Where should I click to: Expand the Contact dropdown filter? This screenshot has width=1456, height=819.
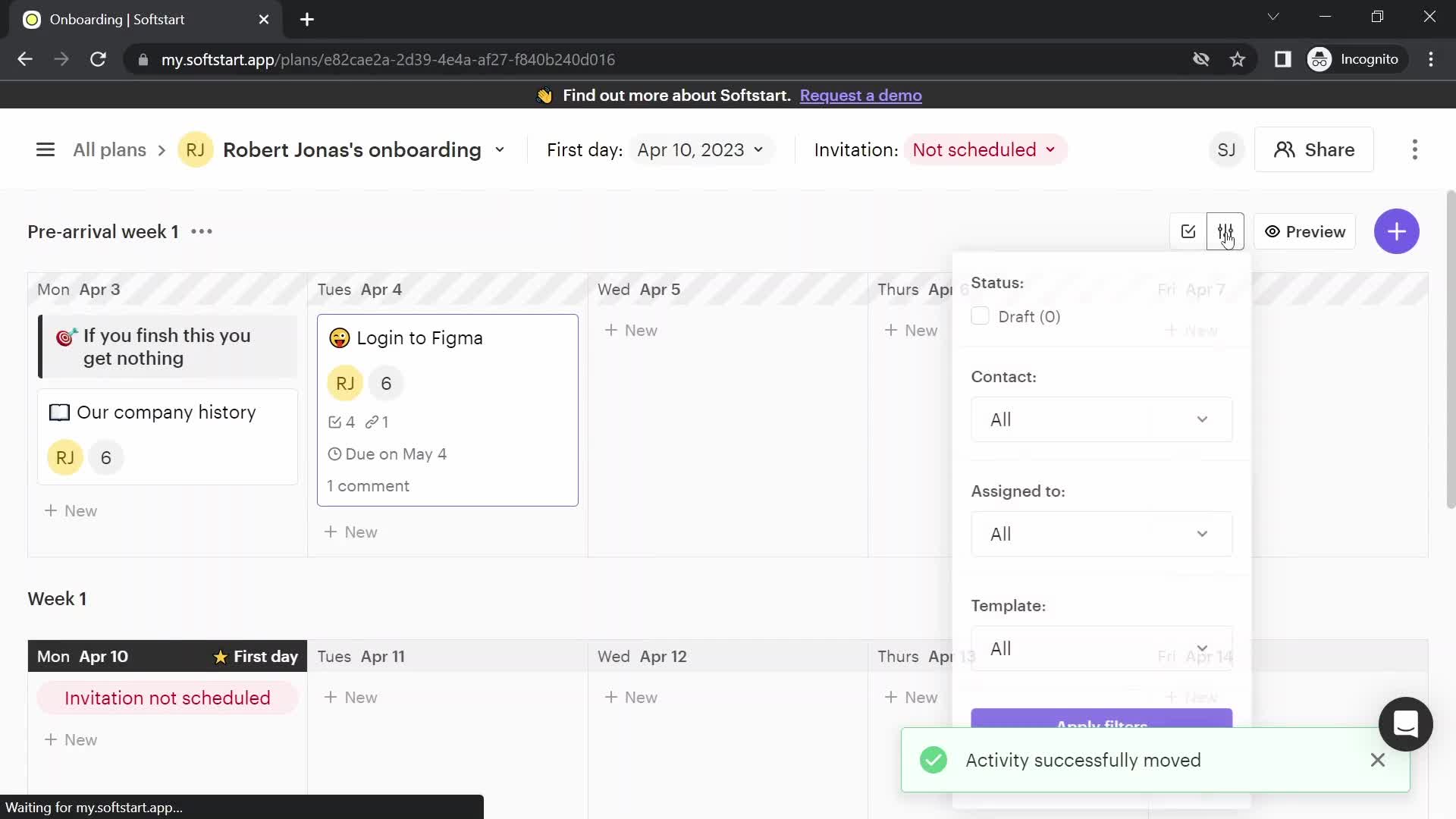(1102, 419)
